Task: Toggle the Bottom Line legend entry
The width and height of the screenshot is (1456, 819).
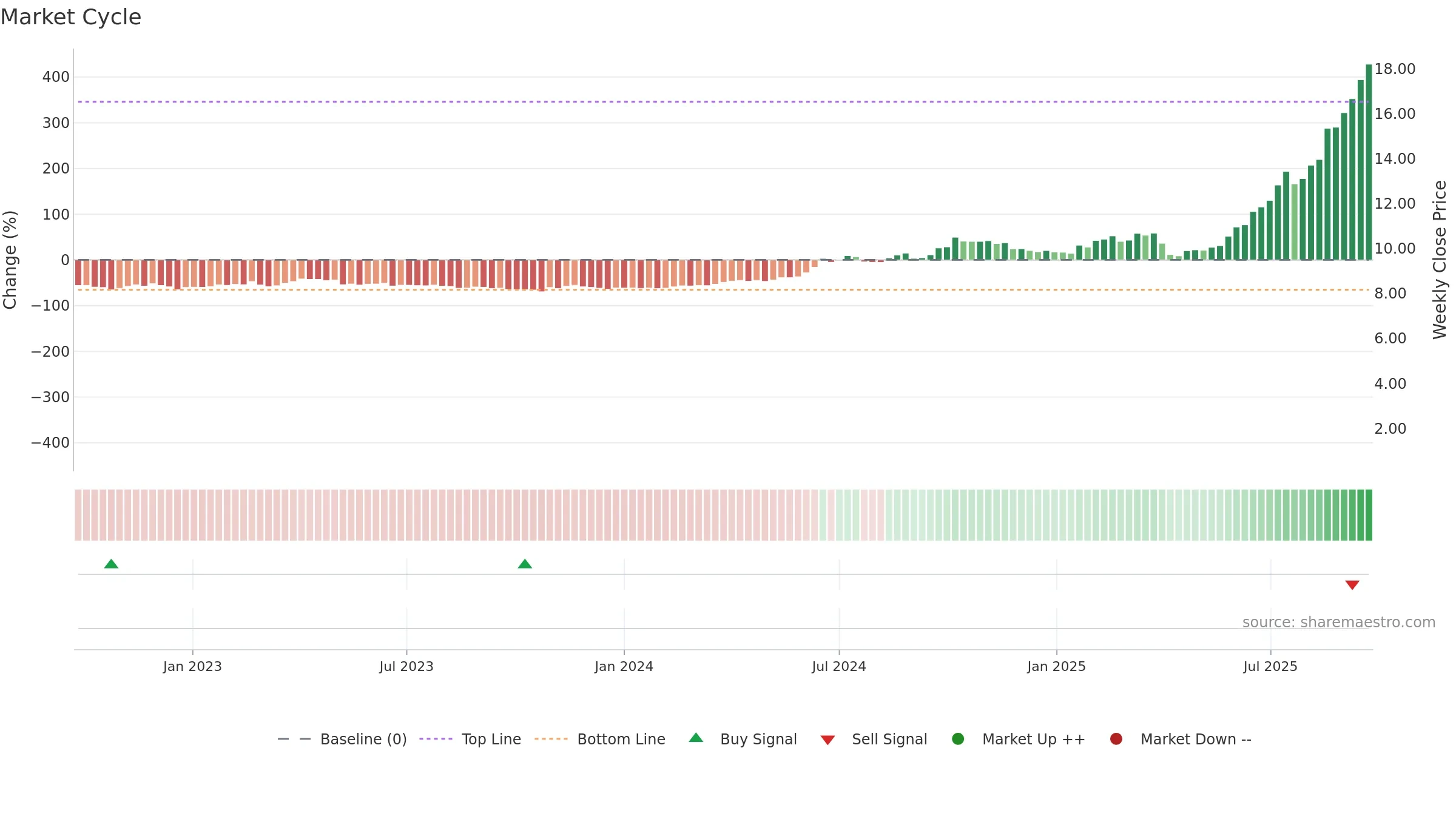Action: click(600, 739)
